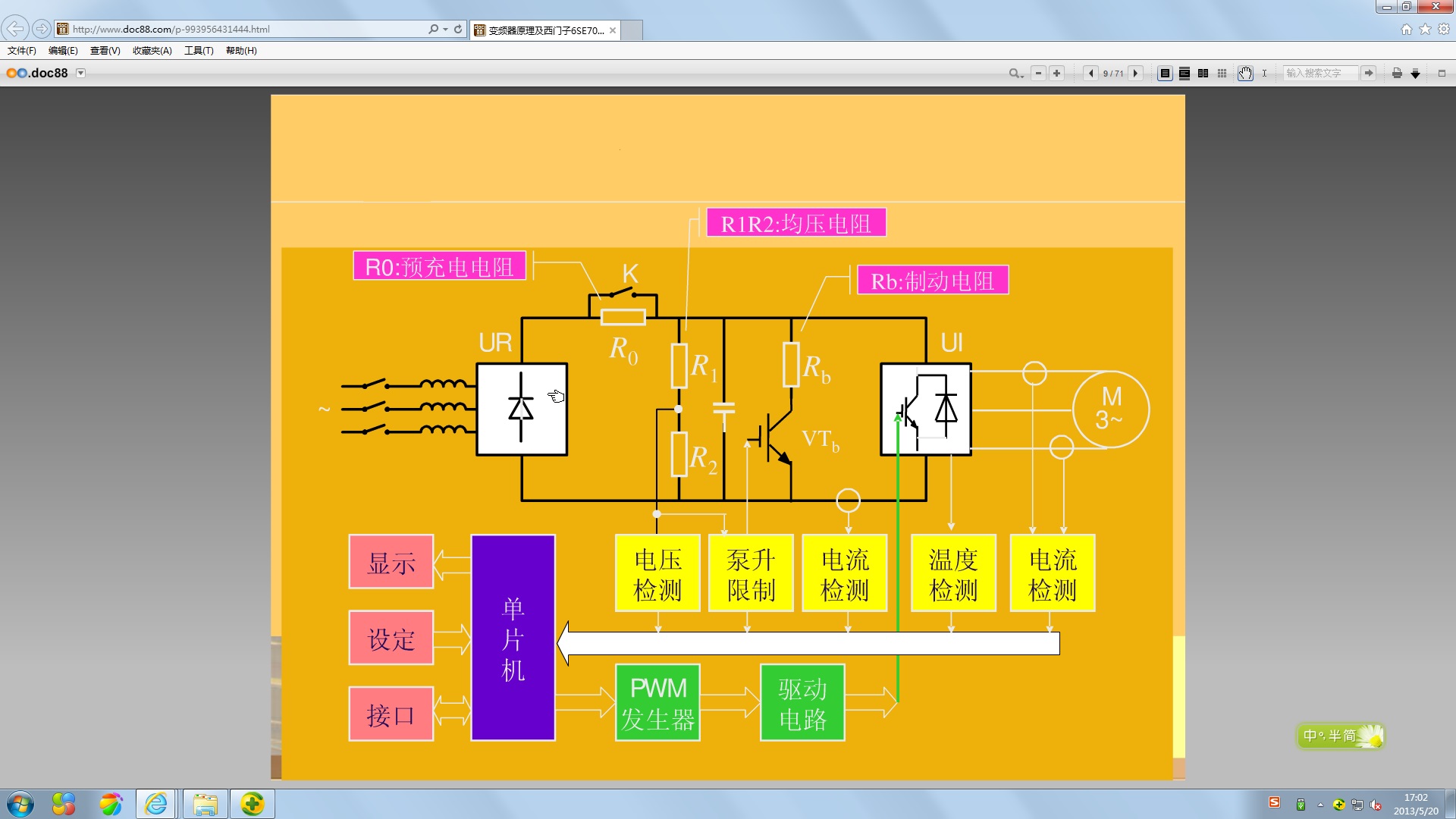Image resolution: width=1456 pixels, height=819 pixels.
Task: Open the 工具(T) menu
Action: click(x=199, y=51)
